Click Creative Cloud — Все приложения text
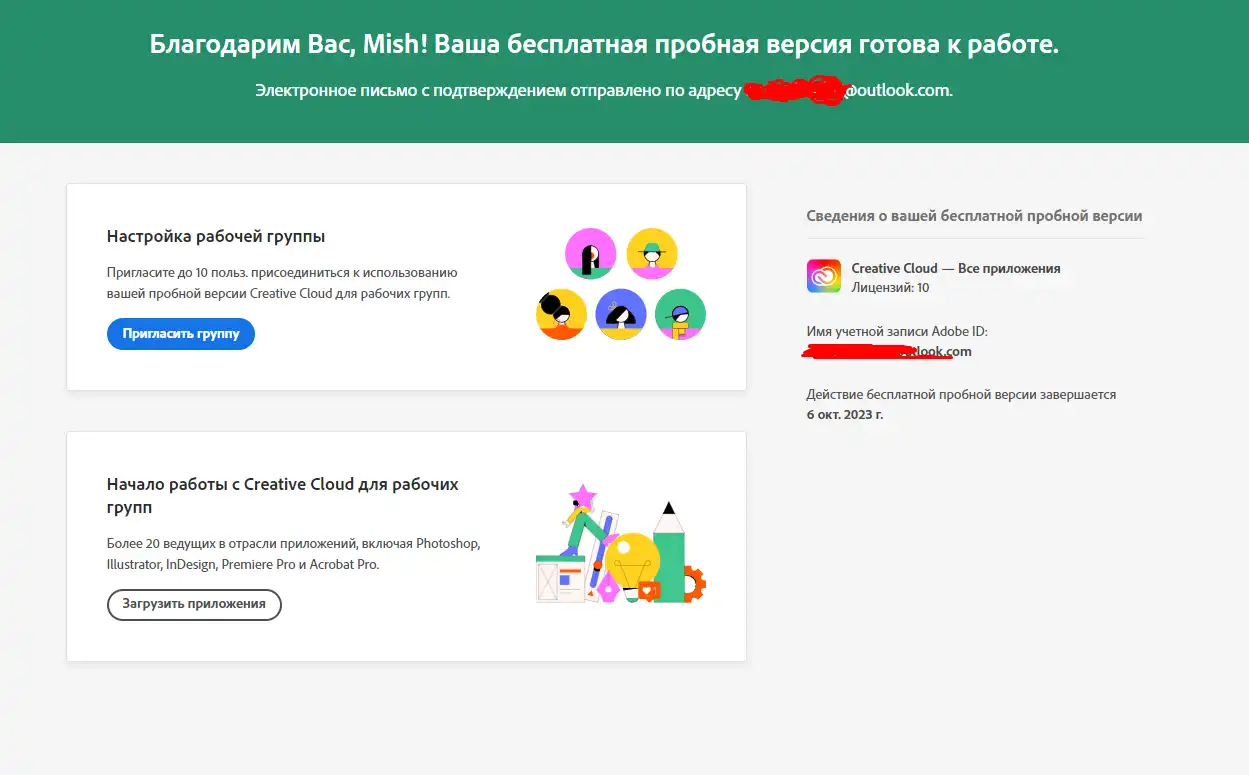 956,268
